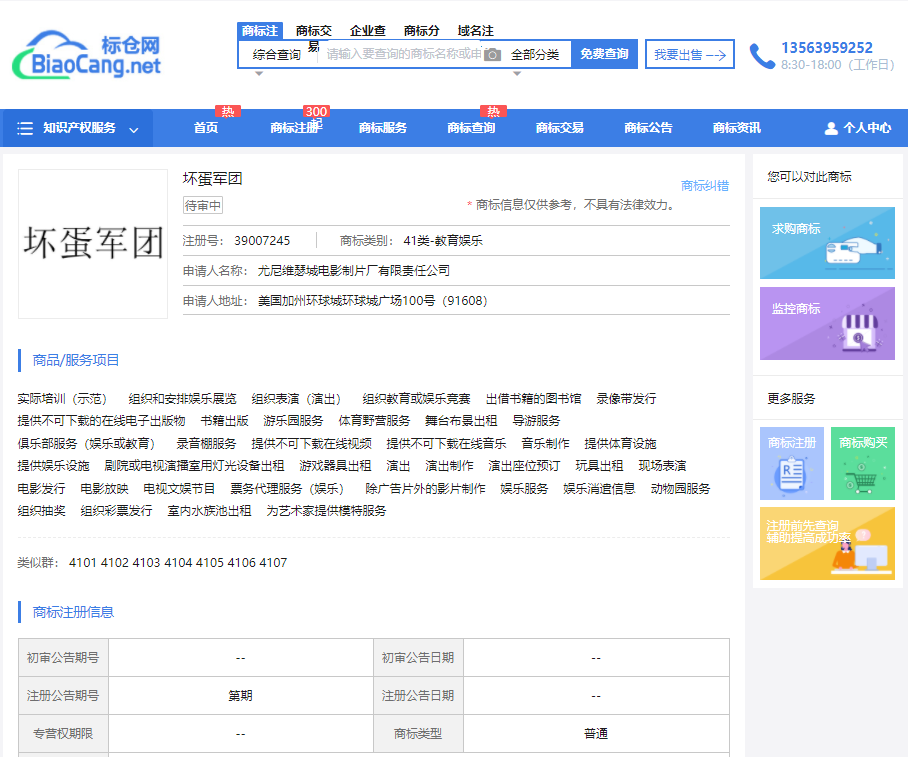Click the 初审公告期号 table cell
This screenshot has width=908, height=757.
tap(63, 658)
